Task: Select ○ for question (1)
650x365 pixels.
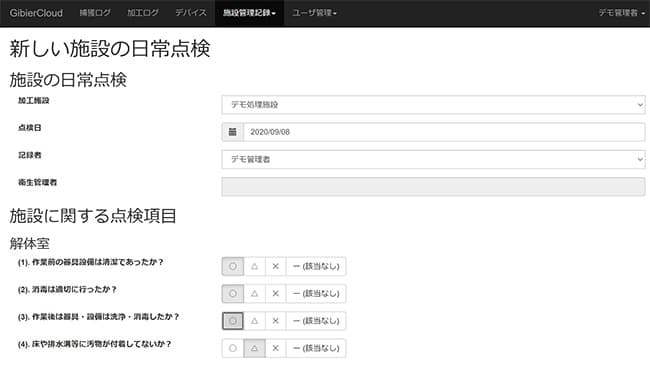Action: click(233, 266)
